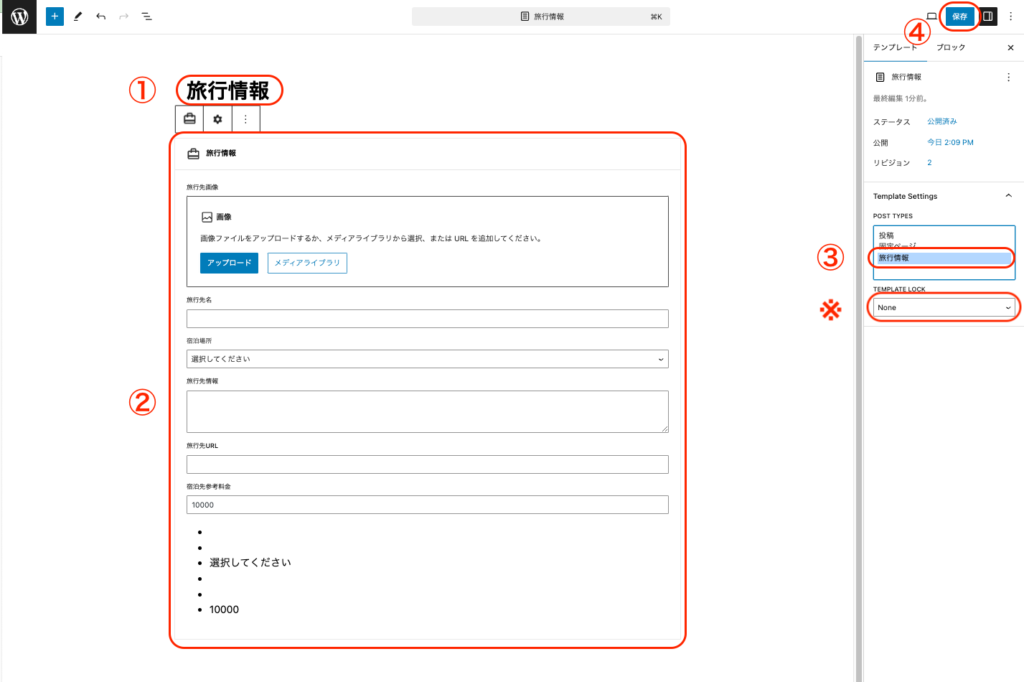Click the briefcase block type icon
This screenshot has width=1024, height=682.
[189, 119]
